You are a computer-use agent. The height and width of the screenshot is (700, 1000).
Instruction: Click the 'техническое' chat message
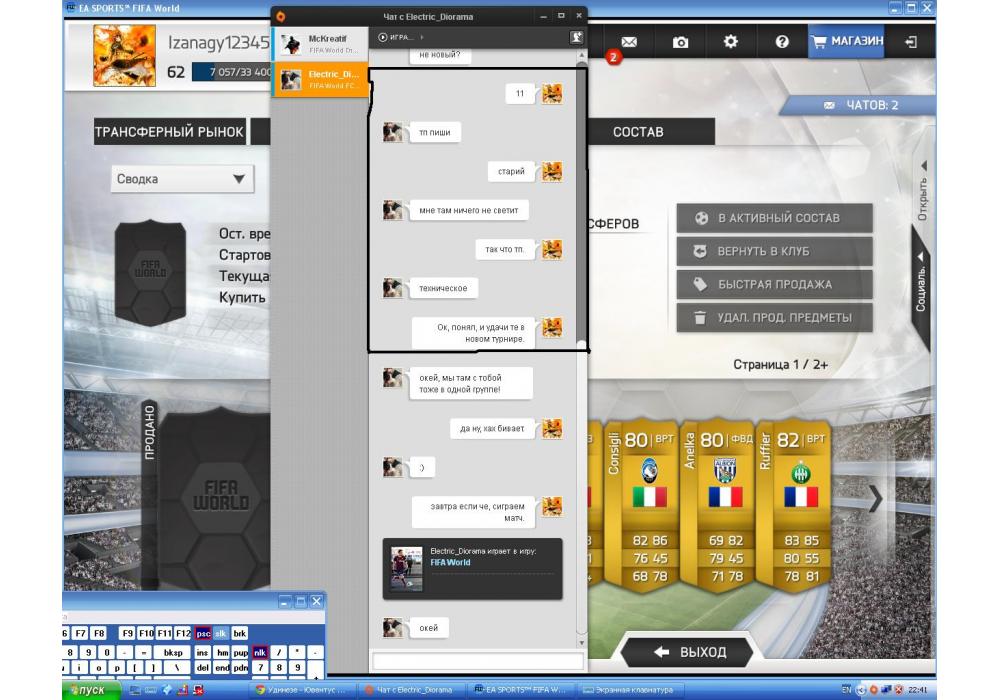coord(443,288)
